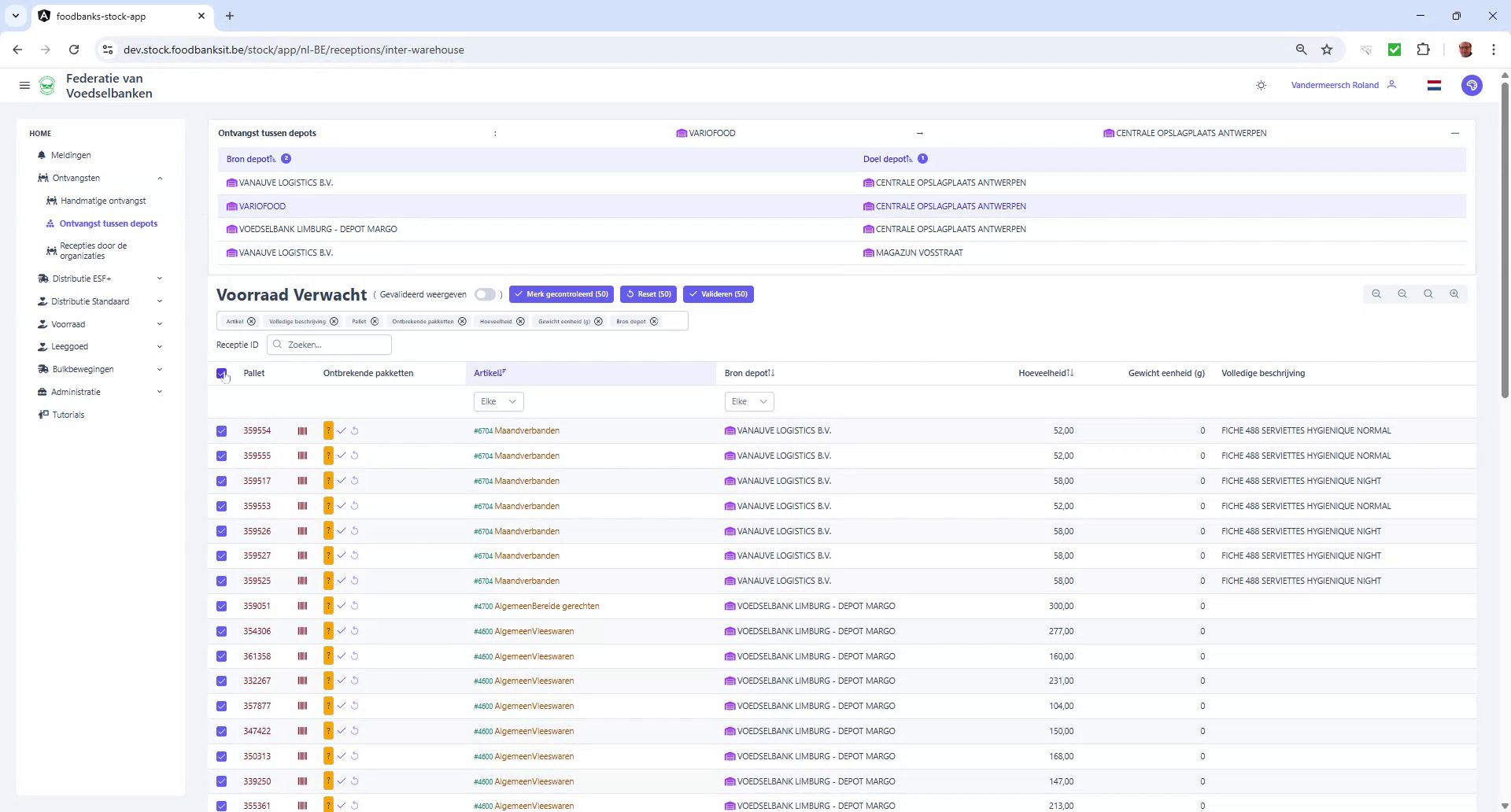Open article link #6704 Maandverbanden

[516, 430]
